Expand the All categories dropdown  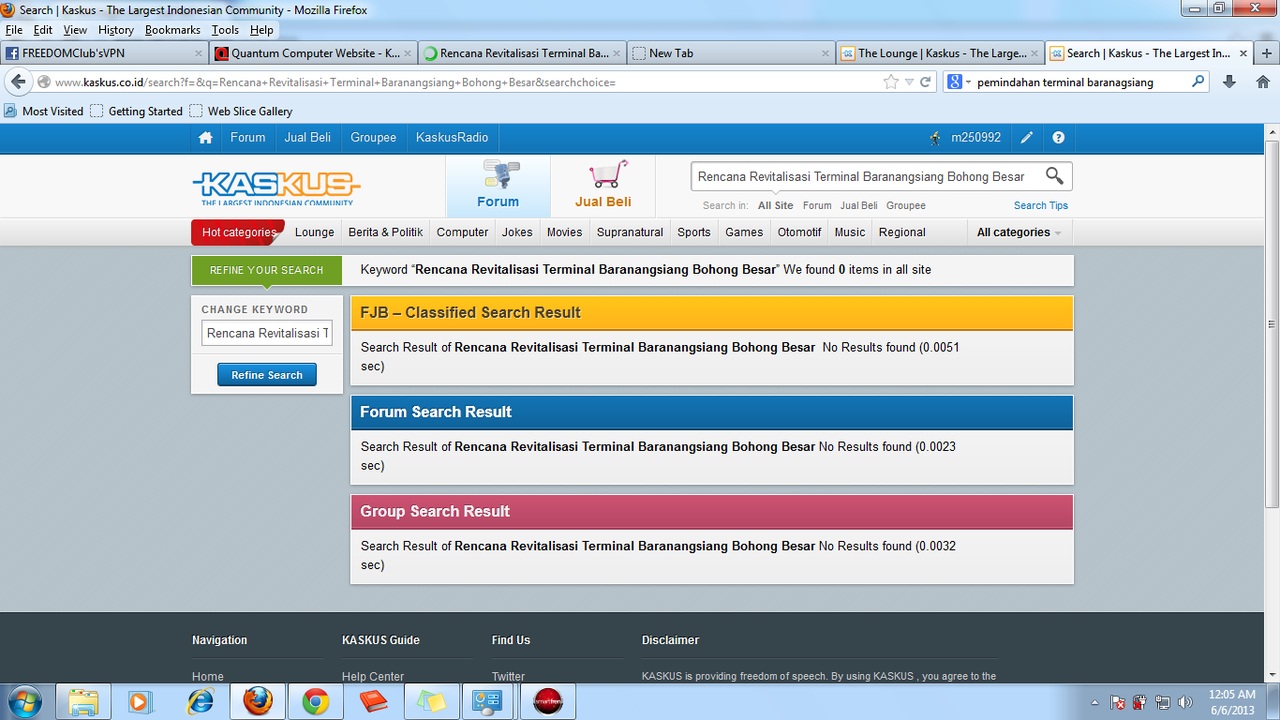[x=1018, y=232]
